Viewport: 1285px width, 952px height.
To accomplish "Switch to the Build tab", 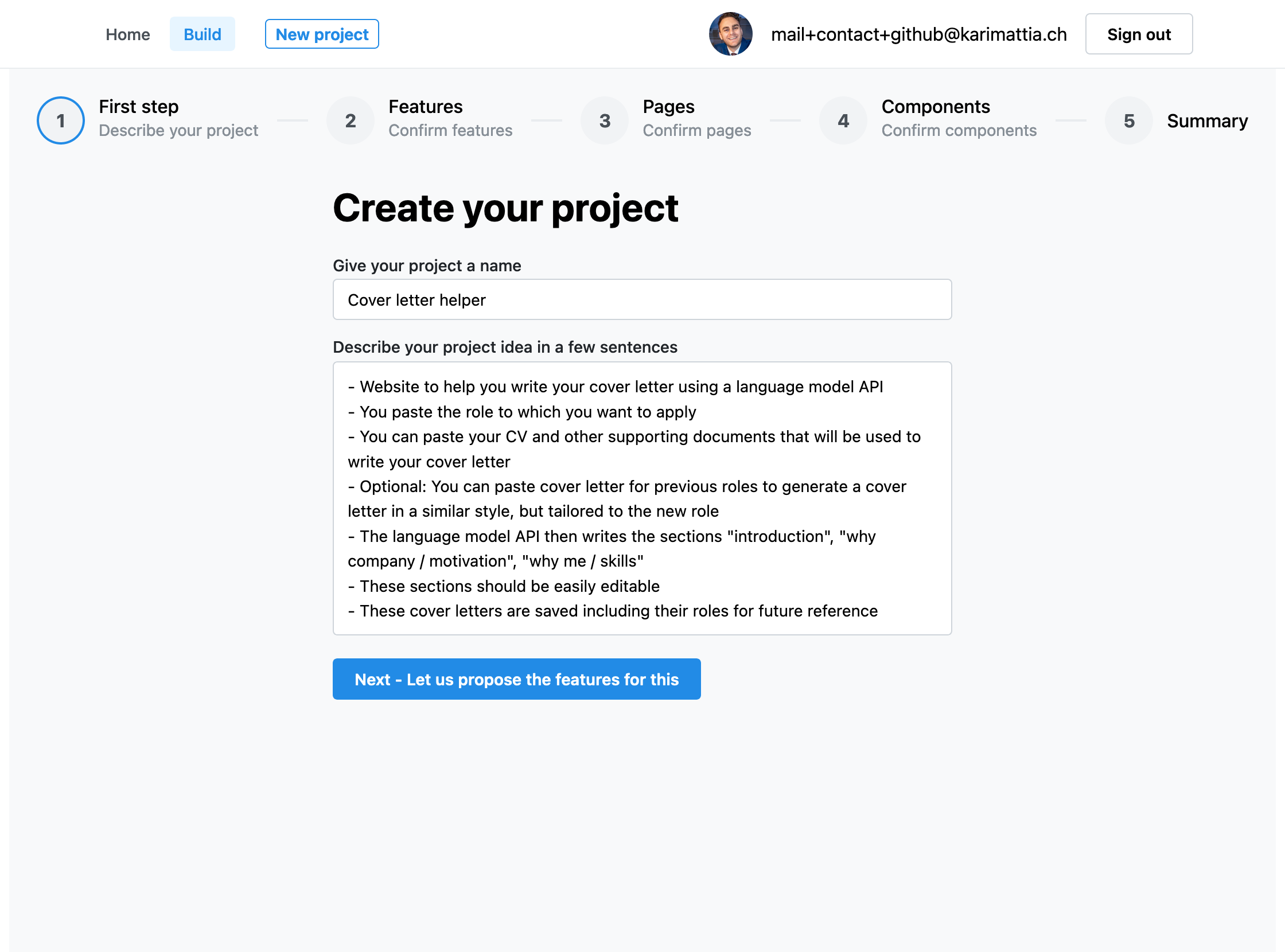I will point(202,34).
